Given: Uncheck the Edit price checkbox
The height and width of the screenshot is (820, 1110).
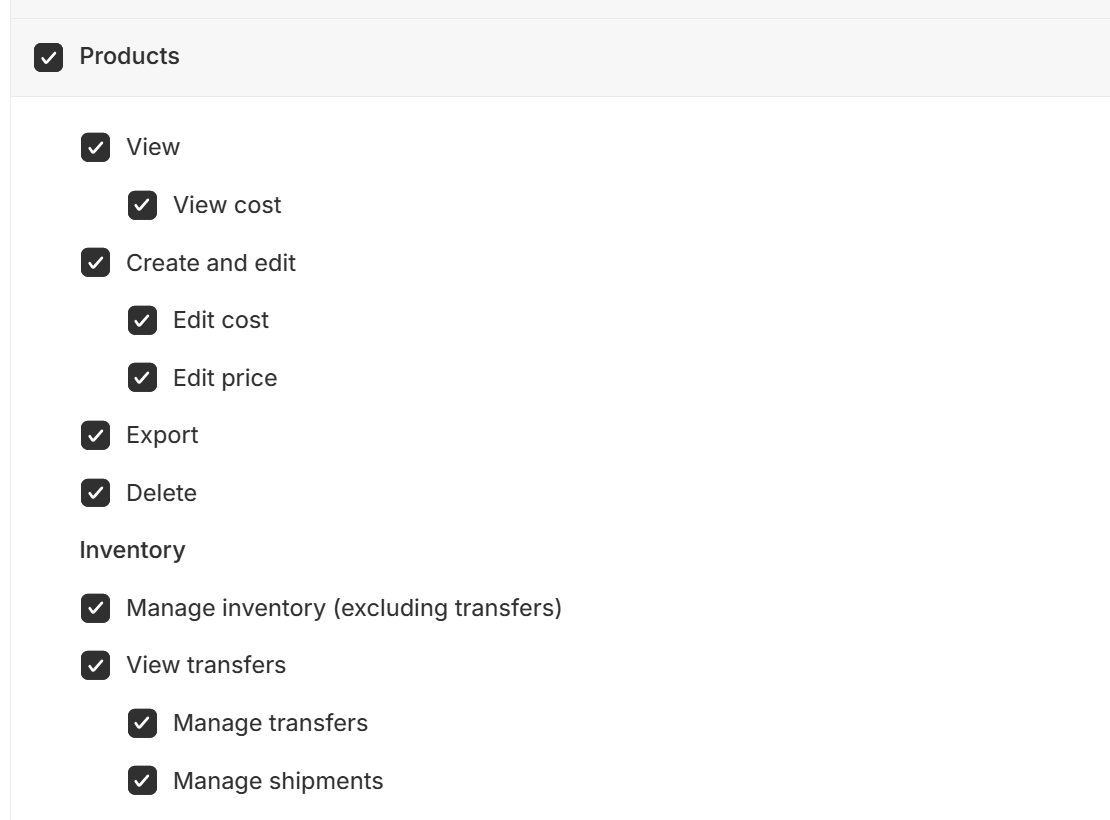Looking at the screenshot, I should click(142, 378).
